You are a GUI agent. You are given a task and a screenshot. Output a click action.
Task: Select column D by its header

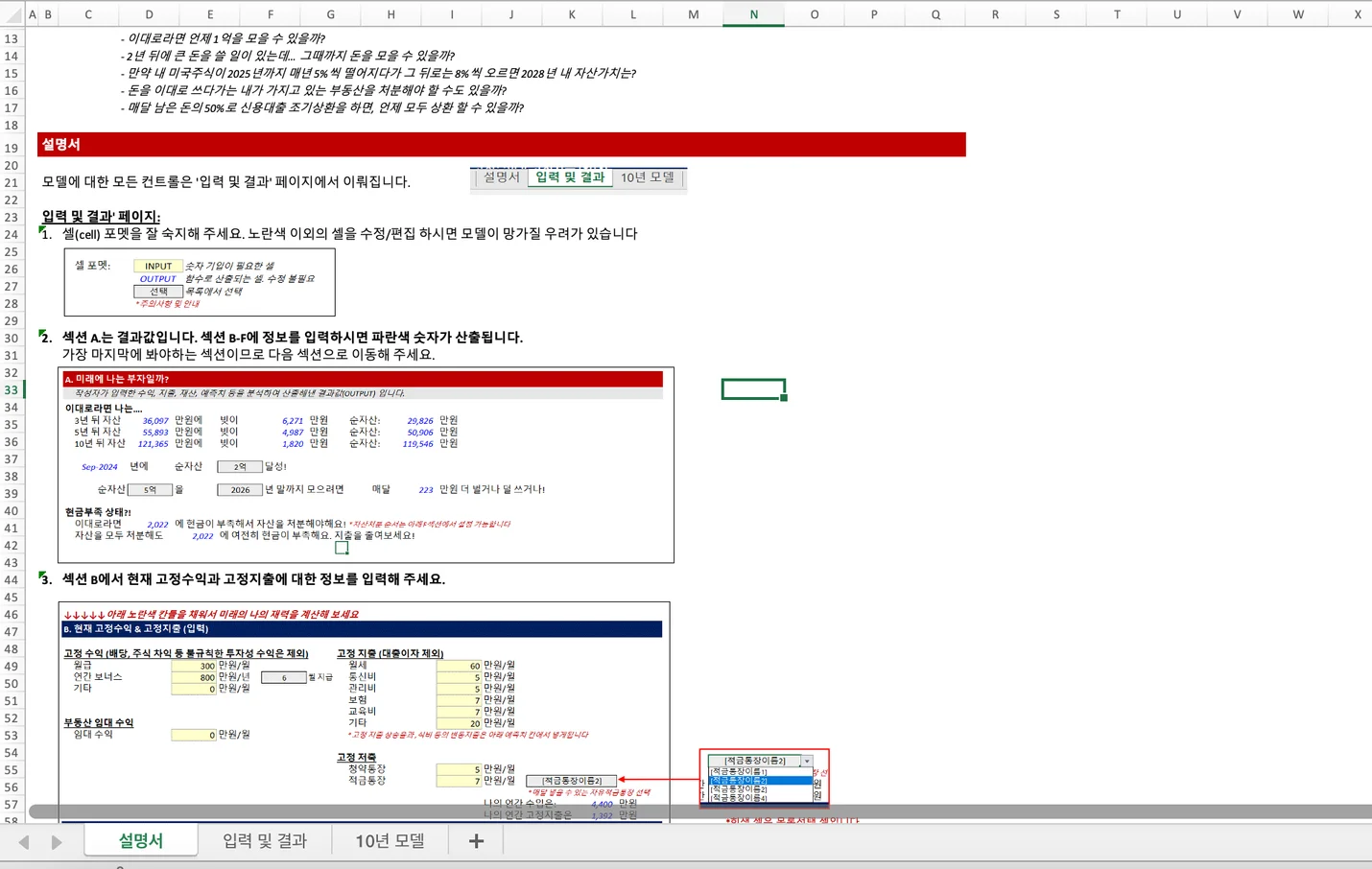(x=149, y=14)
